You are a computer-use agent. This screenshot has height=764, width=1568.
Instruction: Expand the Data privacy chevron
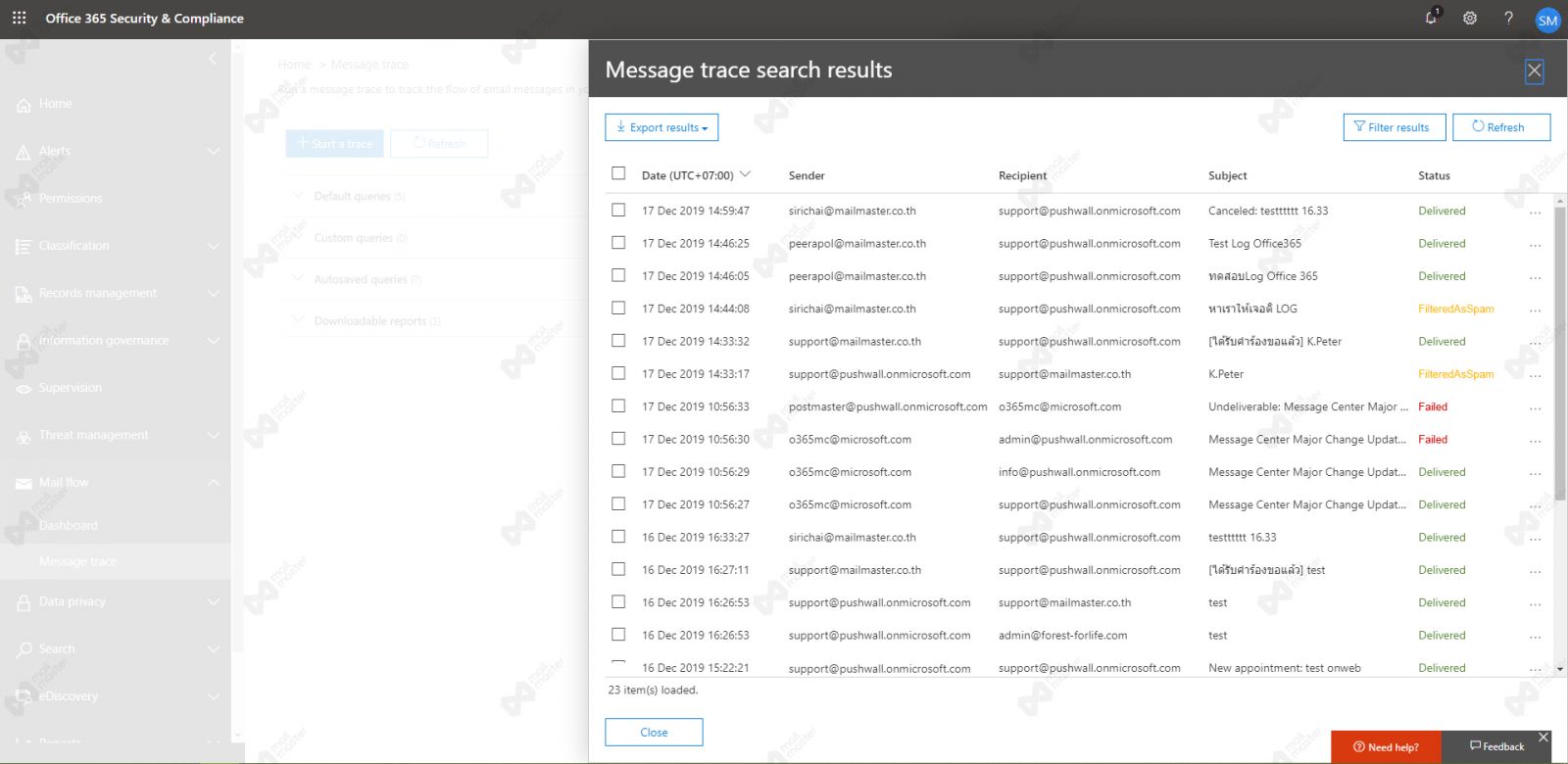click(x=214, y=602)
